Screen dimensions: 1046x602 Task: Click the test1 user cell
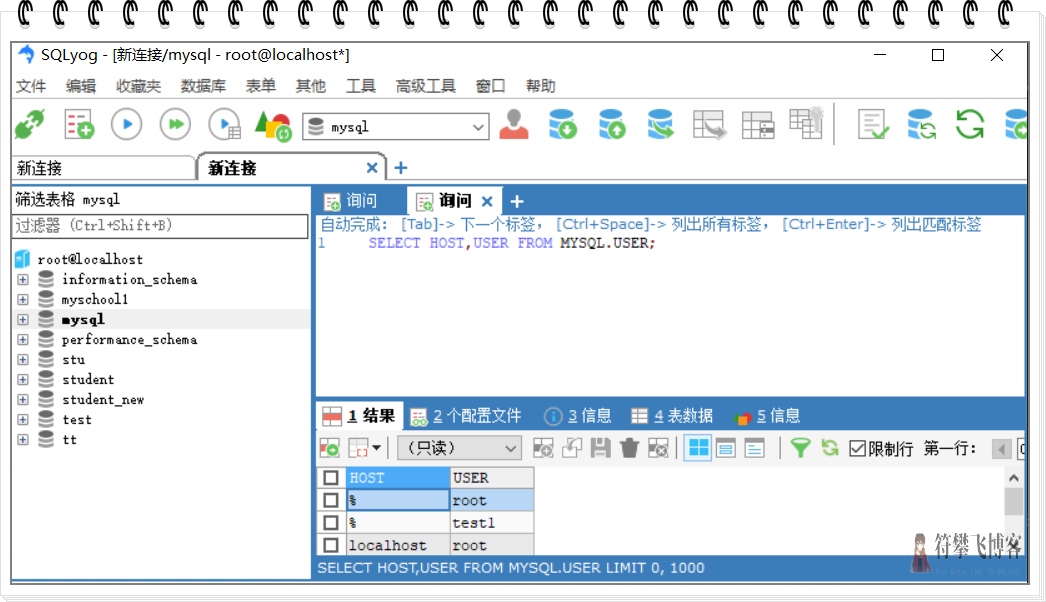point(492,523)
